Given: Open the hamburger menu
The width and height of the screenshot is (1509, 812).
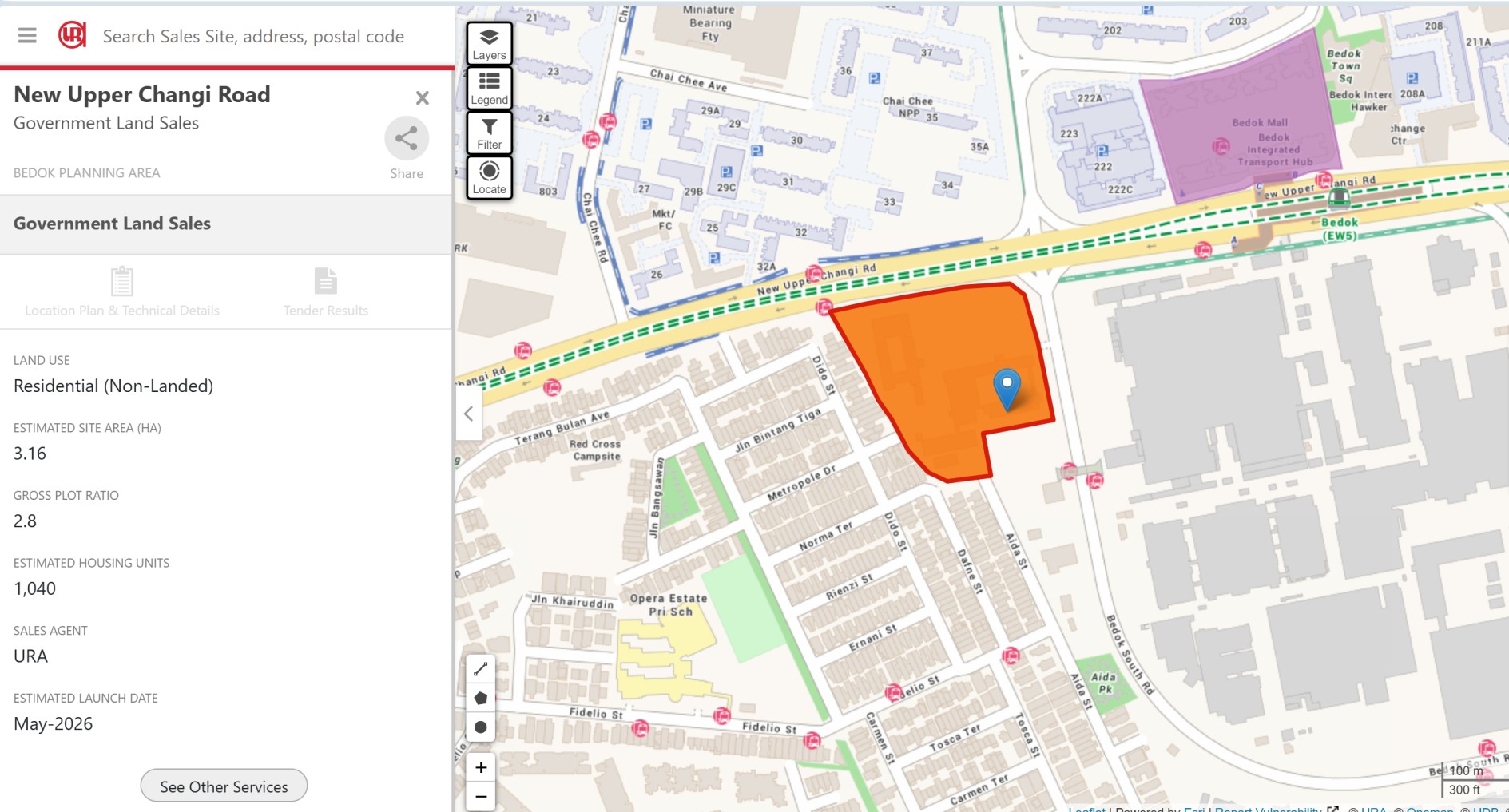Looking at the screenshot, I should (27, 36).
